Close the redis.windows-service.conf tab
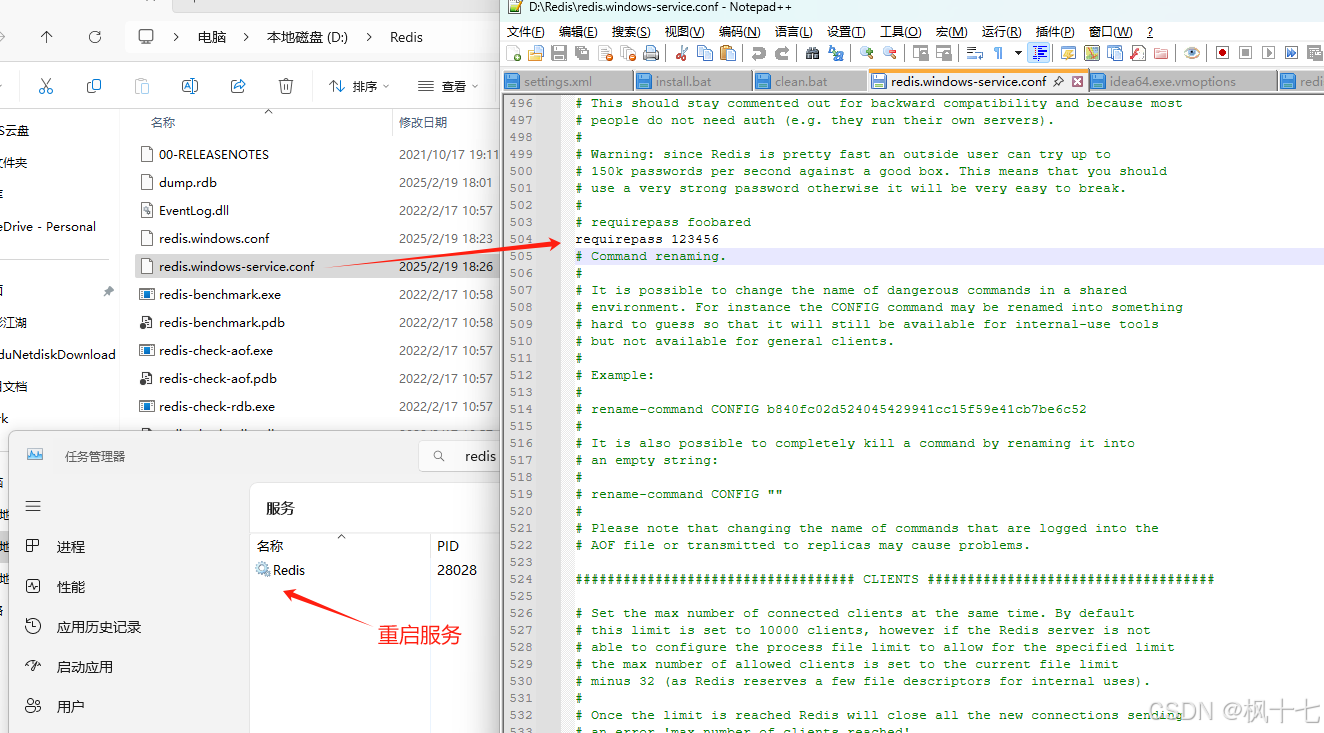The image size is (1324, 733). 1077,81
